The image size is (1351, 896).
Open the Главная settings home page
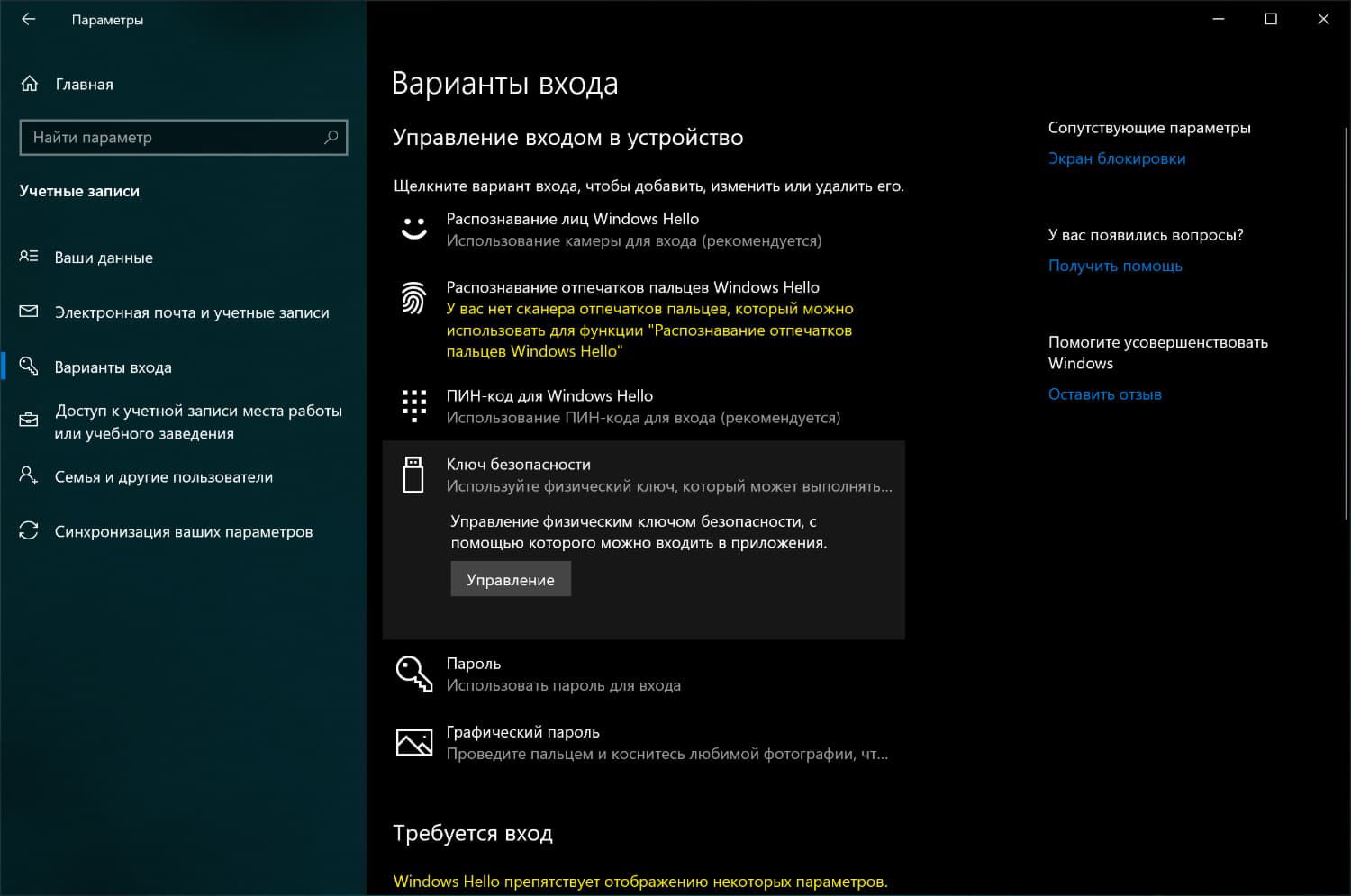(x=85, y=84)
